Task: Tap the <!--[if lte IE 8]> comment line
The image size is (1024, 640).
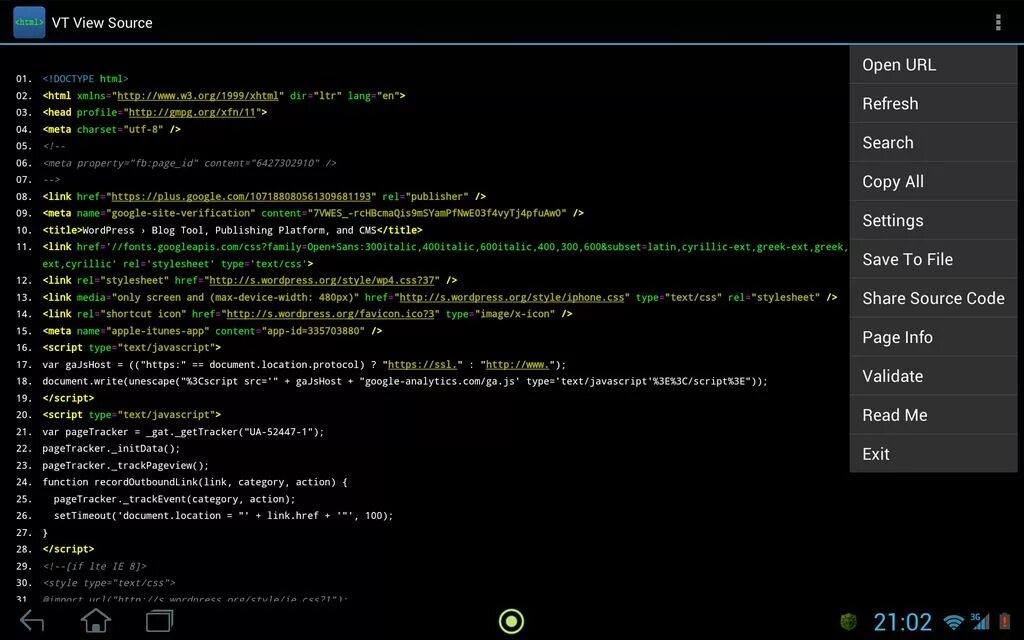Action: coord(95,566)
